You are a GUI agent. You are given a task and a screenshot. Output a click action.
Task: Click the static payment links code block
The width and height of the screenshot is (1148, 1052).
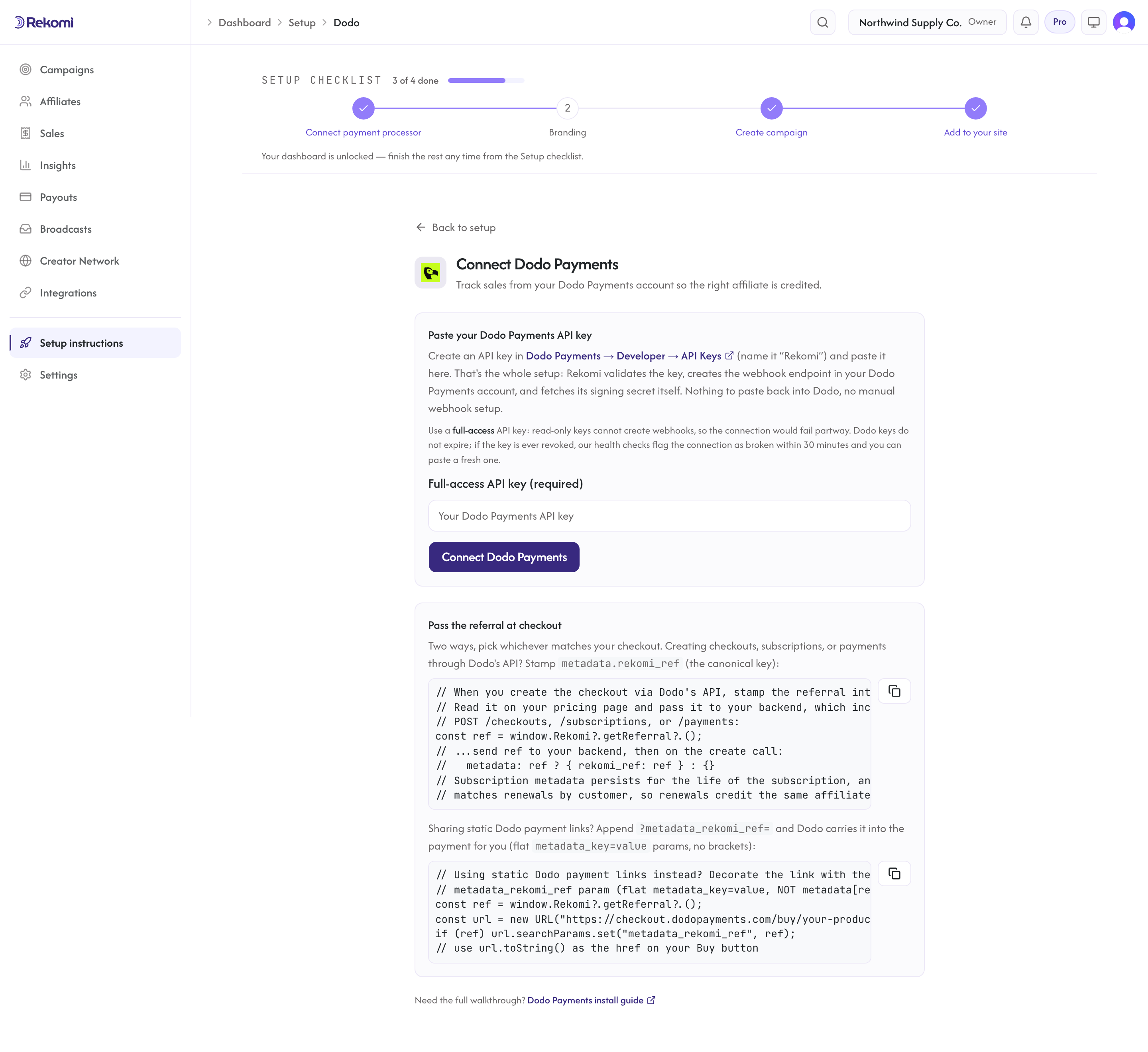(649, 911)
